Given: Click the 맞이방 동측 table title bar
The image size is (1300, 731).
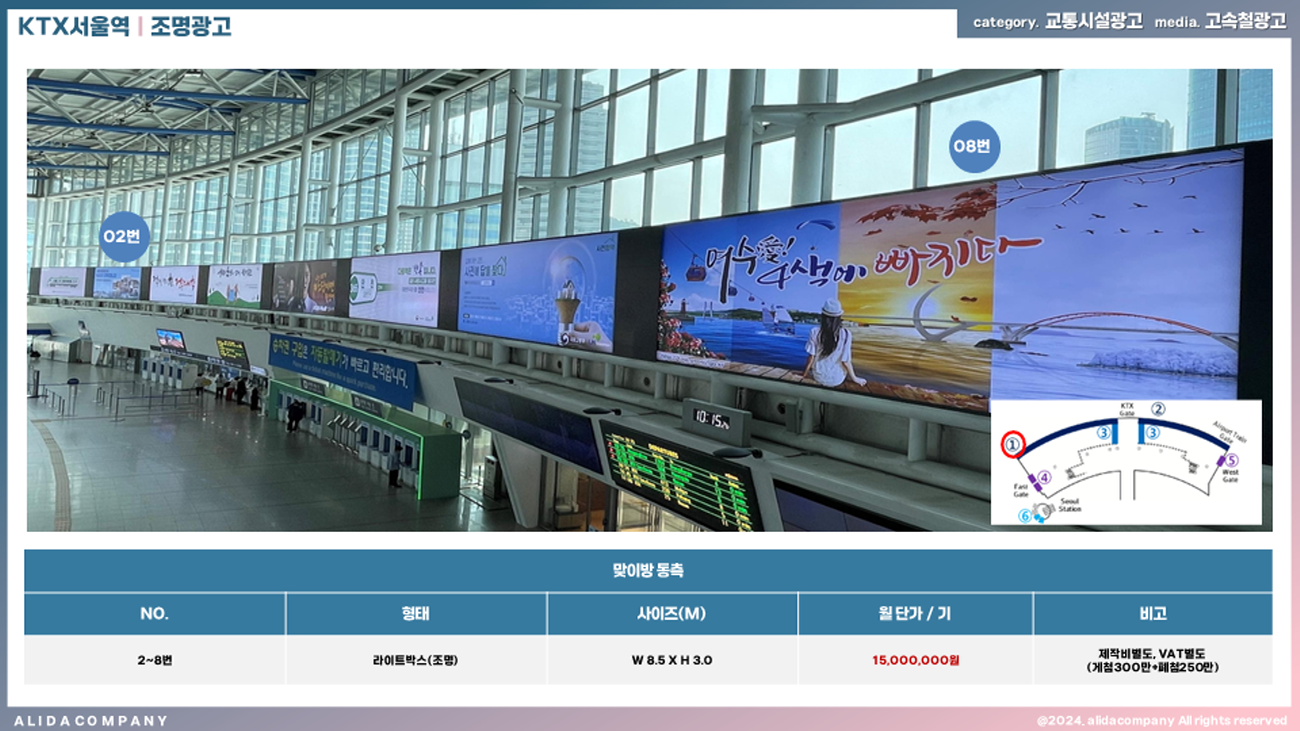Looking at the screenshot, I should 648,571.
